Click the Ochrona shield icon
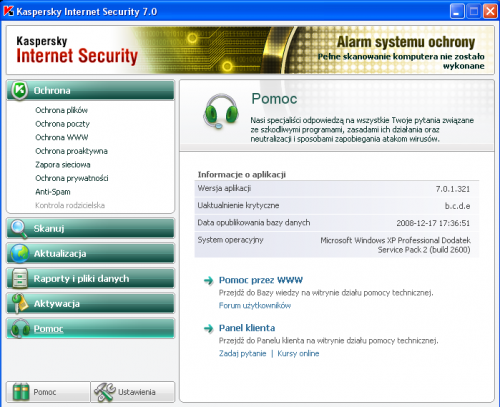This screenshot has height=407, width=500. [19, 90]
